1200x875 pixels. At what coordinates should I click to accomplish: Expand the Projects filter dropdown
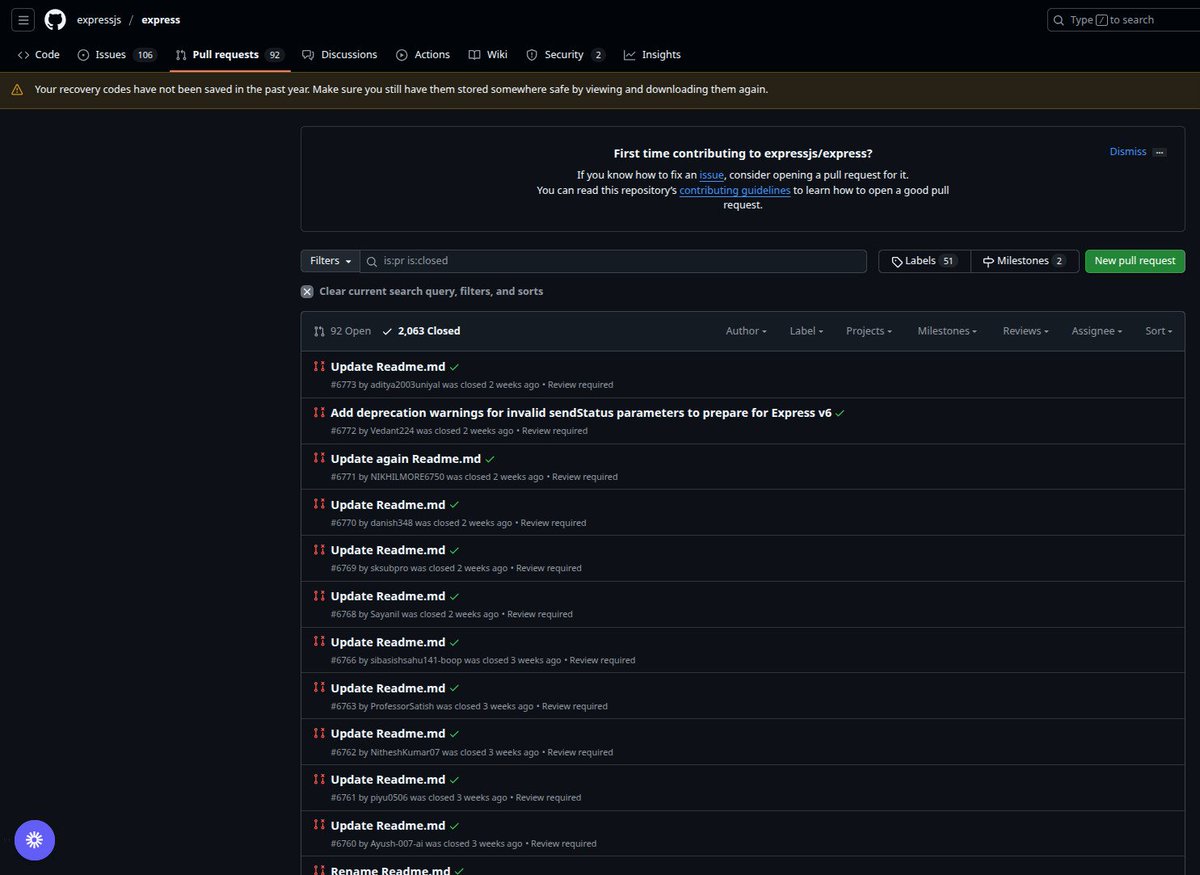tap(869, 331)
